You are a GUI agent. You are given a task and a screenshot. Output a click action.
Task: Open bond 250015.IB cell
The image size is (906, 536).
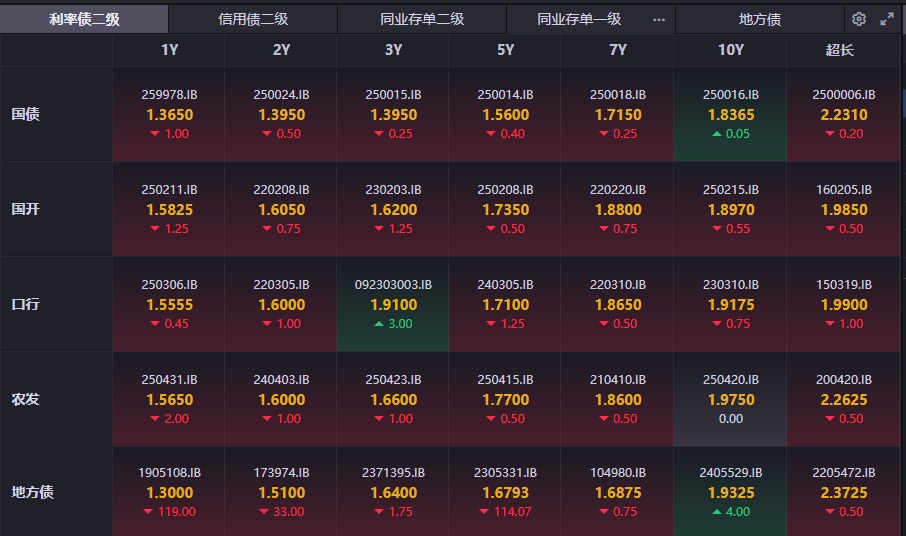(393, 114)
